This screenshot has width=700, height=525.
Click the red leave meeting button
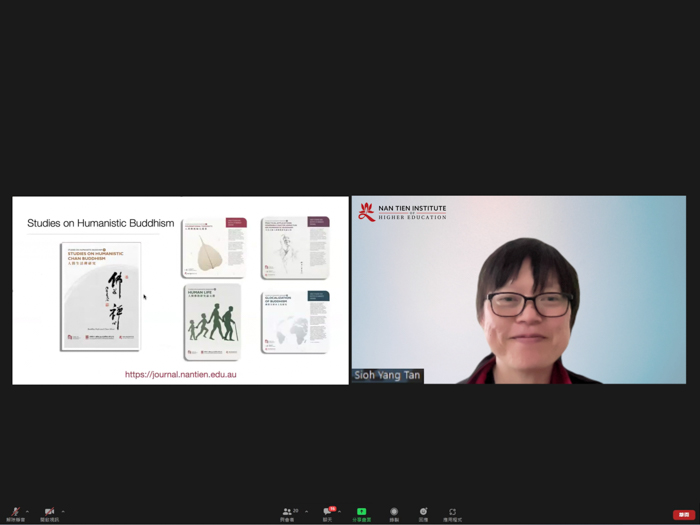pyautogui.click(x=683, y=514)
